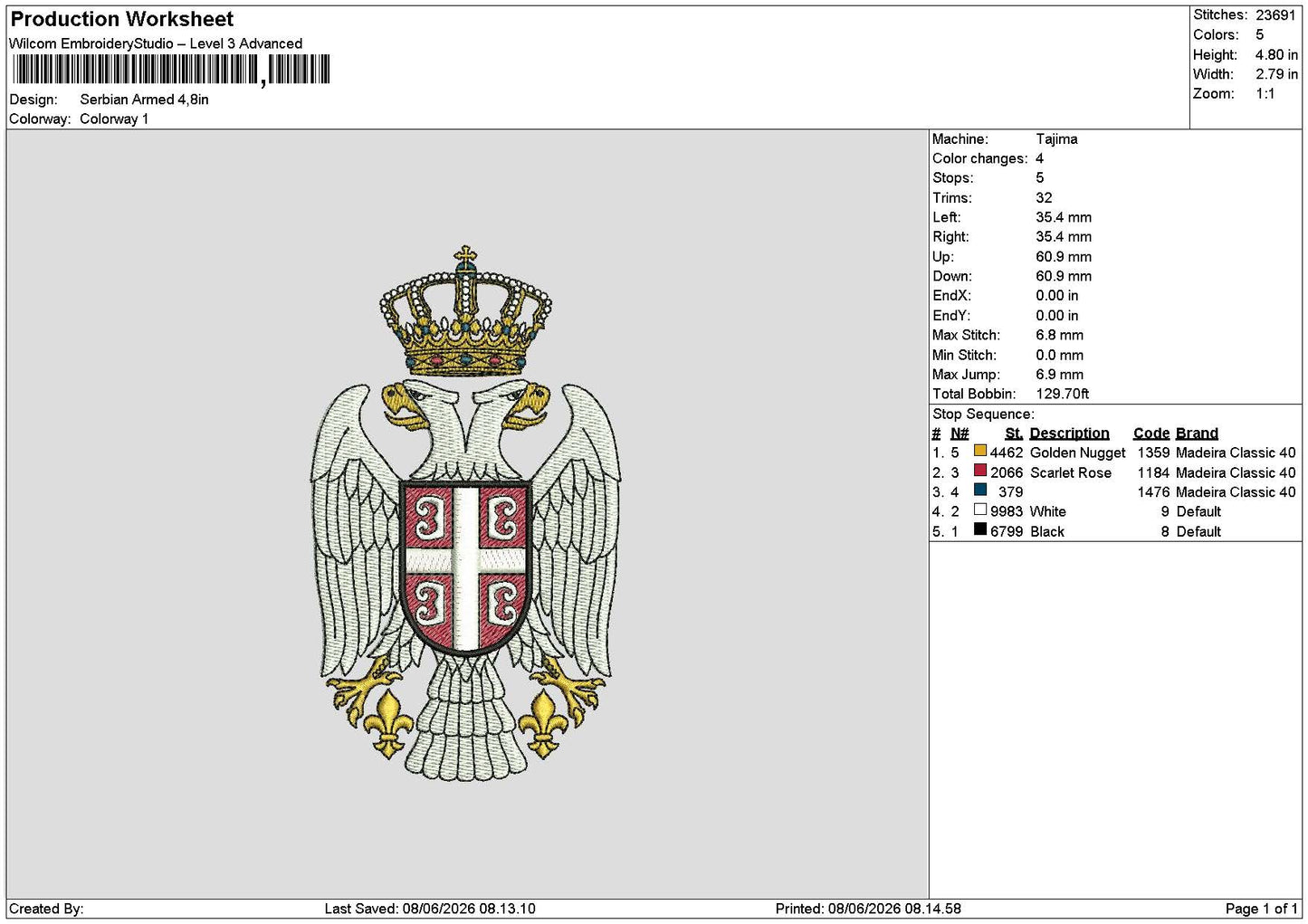Click the Min Stitch value 0.0 mm
The image size is (1308, 924).
[x=1059, y=355]
